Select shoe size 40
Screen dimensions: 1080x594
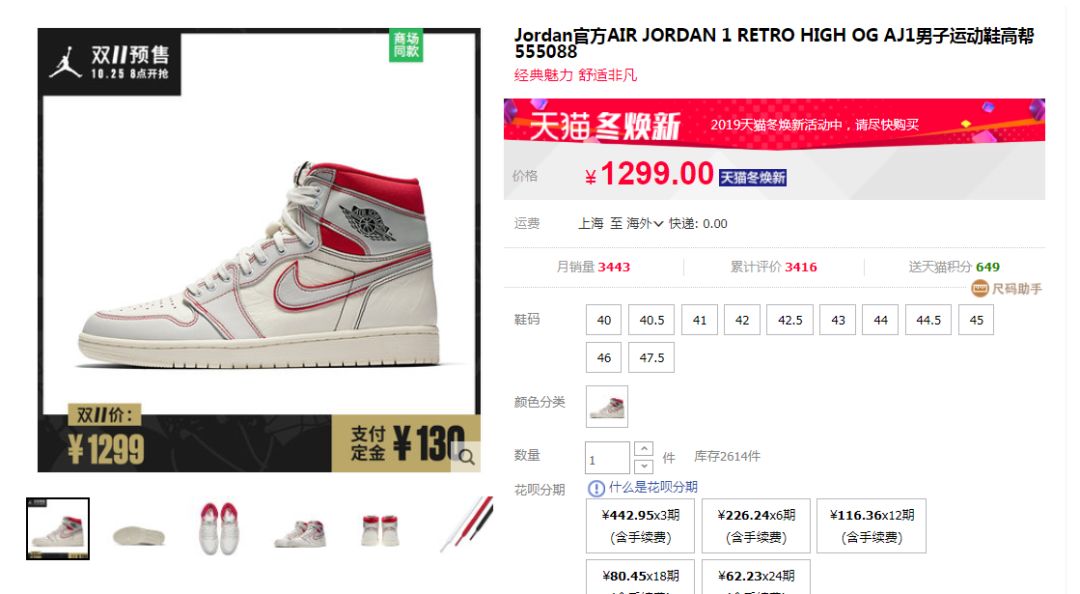(604, 320)
